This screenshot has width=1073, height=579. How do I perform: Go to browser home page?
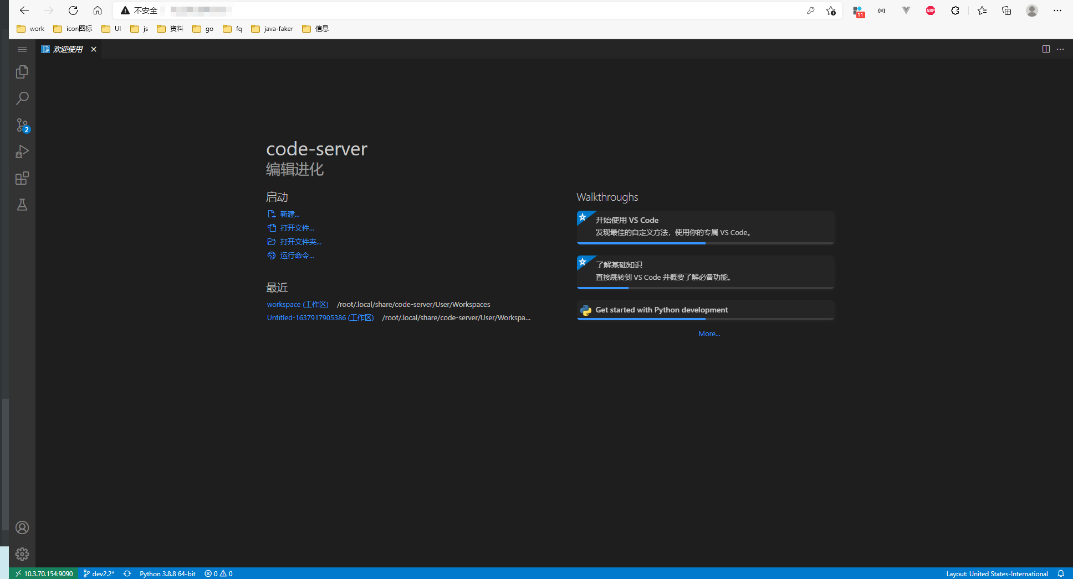click(98, 10)
